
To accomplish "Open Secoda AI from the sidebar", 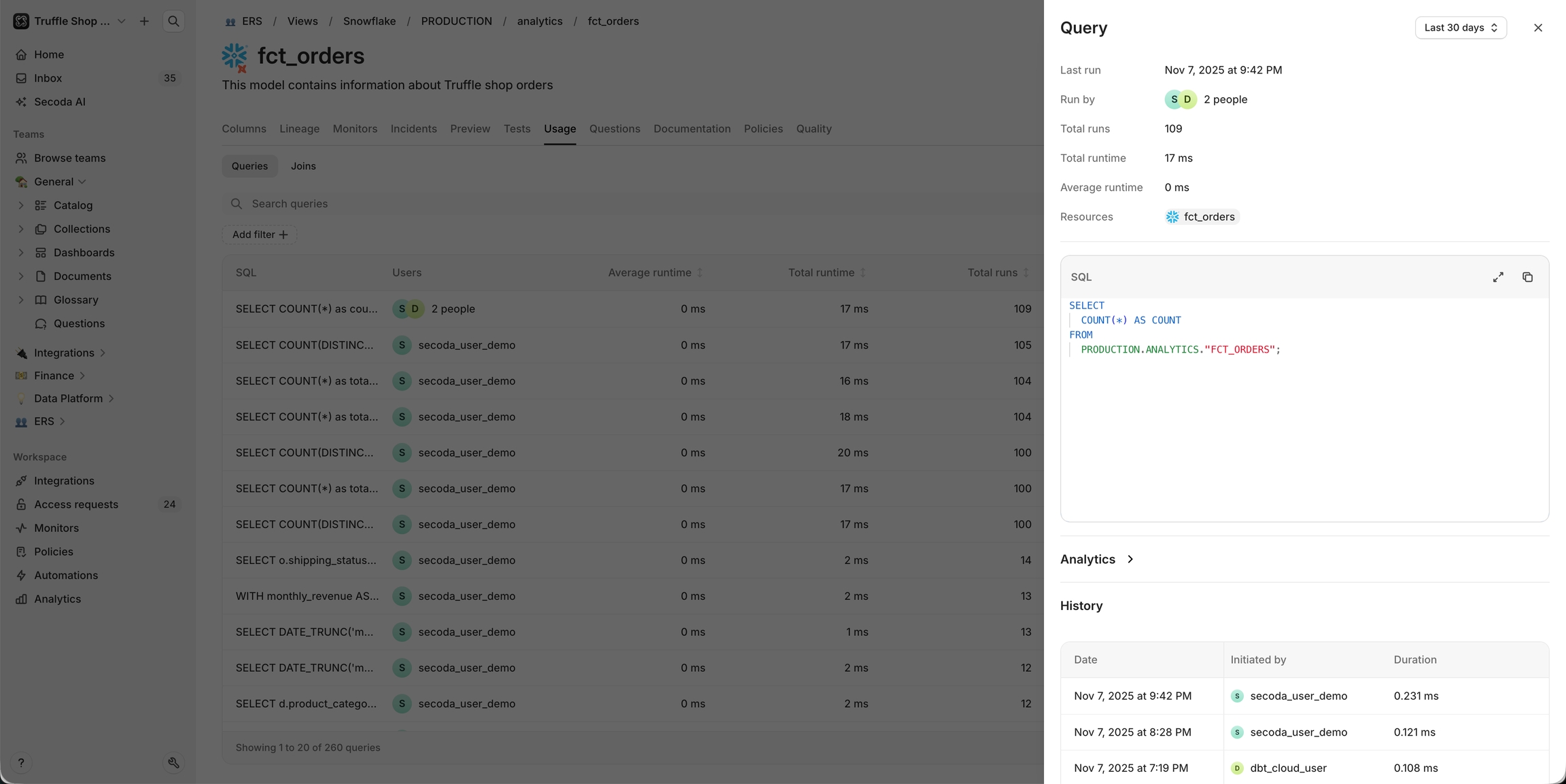I will (x=59, y=102).
